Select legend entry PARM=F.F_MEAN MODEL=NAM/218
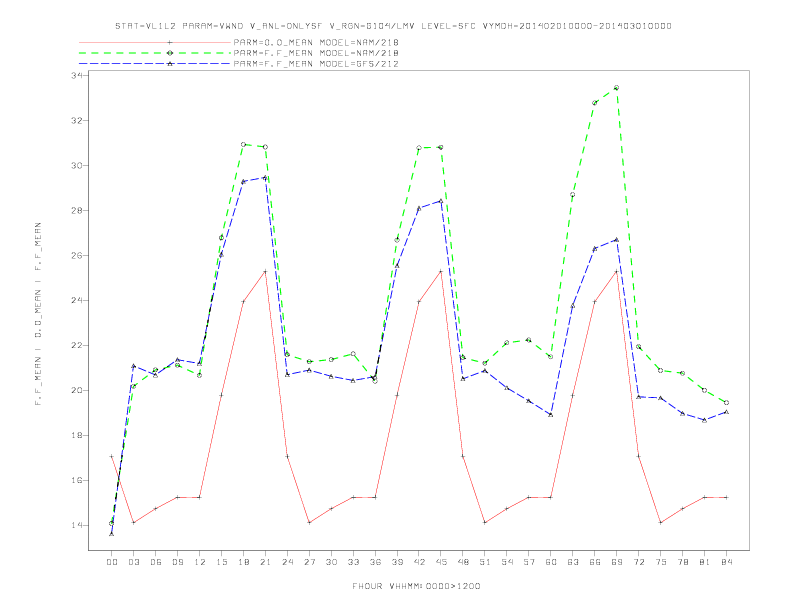 point(316,53)
